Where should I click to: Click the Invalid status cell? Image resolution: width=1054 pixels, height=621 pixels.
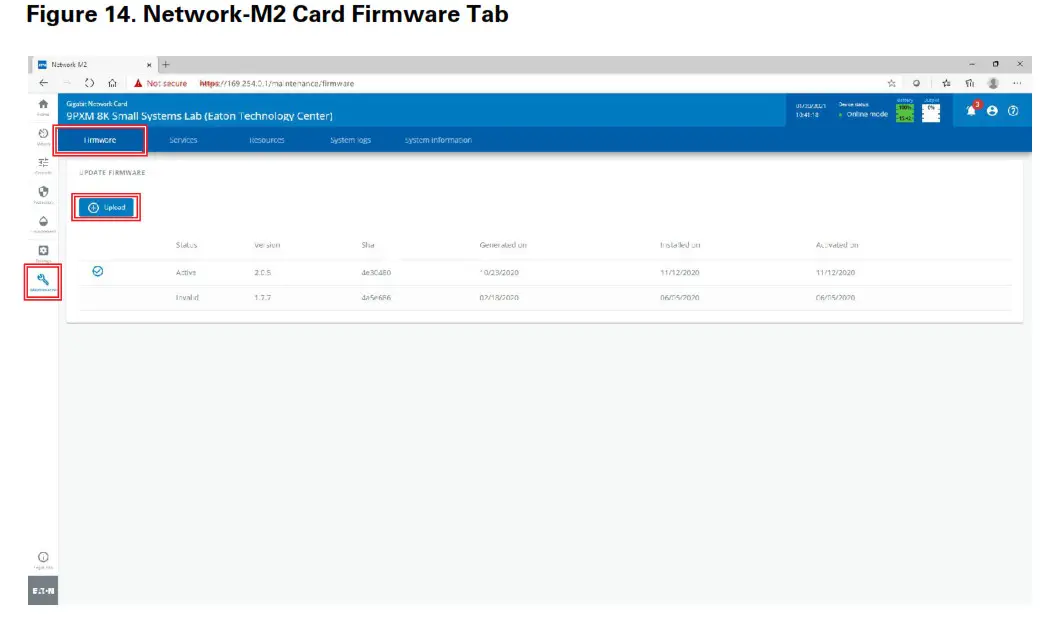(x=187, y=297)
